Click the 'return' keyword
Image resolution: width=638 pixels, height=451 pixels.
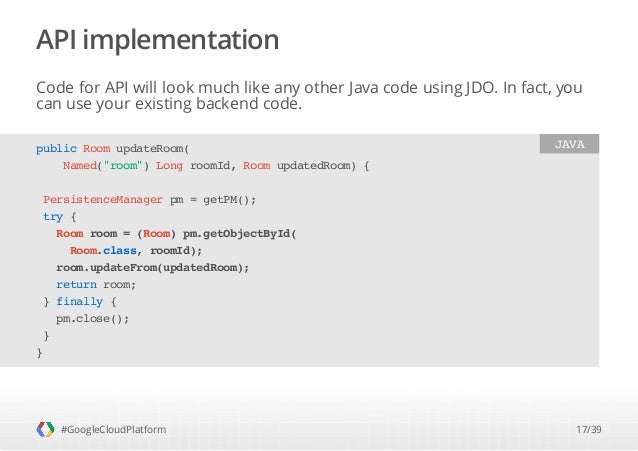click(x=76, y=285)
